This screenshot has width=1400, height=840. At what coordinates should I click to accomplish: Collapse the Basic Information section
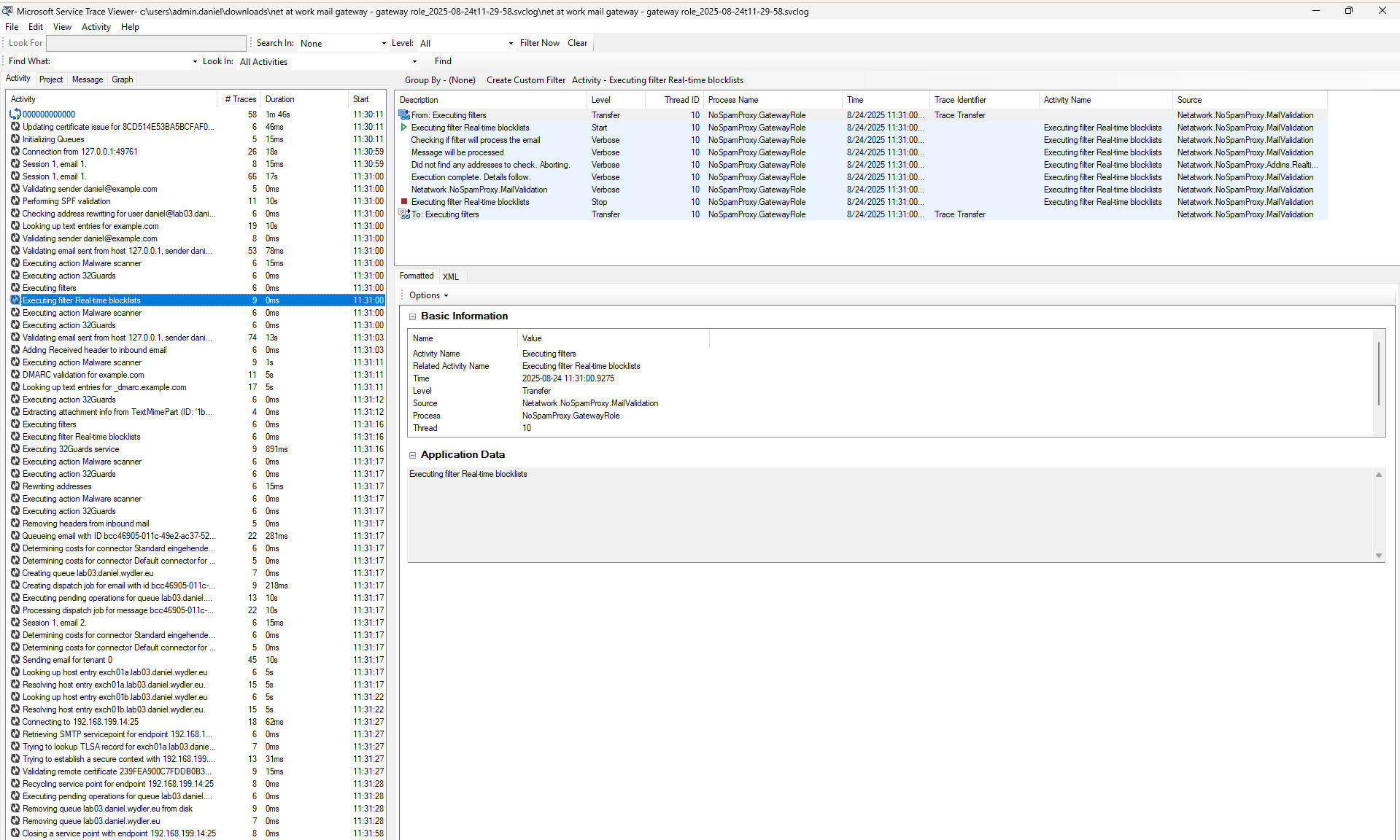(412, 316)
